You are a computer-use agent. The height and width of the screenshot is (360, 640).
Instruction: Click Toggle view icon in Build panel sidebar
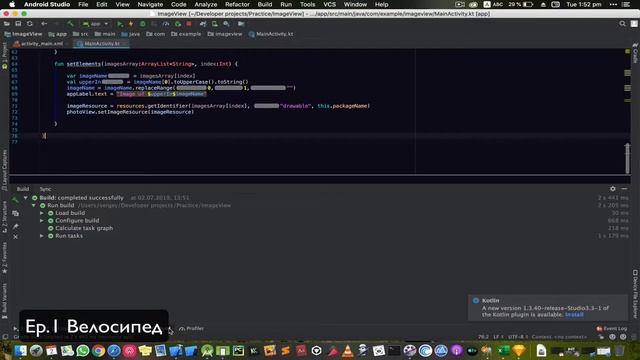(x=16, y=213)
